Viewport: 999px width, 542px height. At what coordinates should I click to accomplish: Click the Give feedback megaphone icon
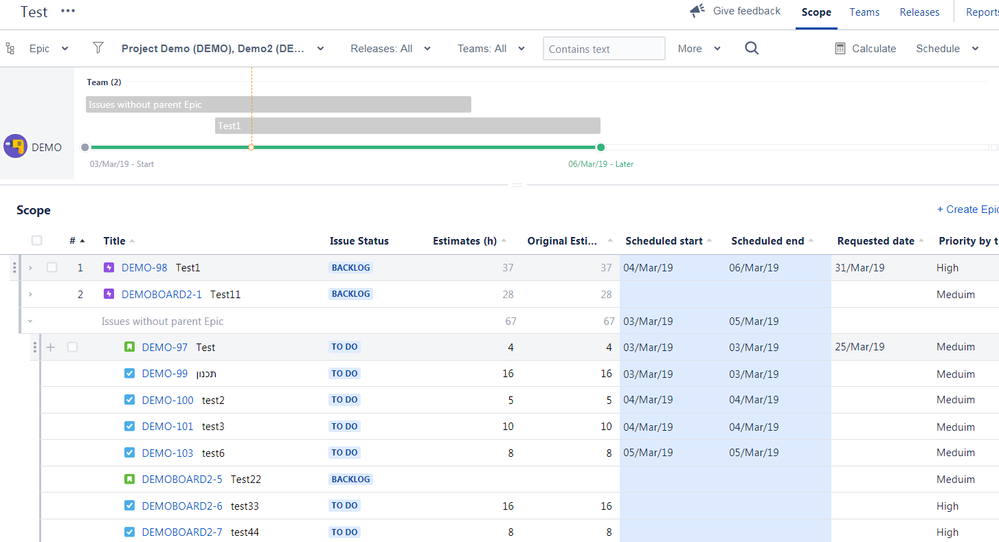pyautogui.click(x=697, y=11)
